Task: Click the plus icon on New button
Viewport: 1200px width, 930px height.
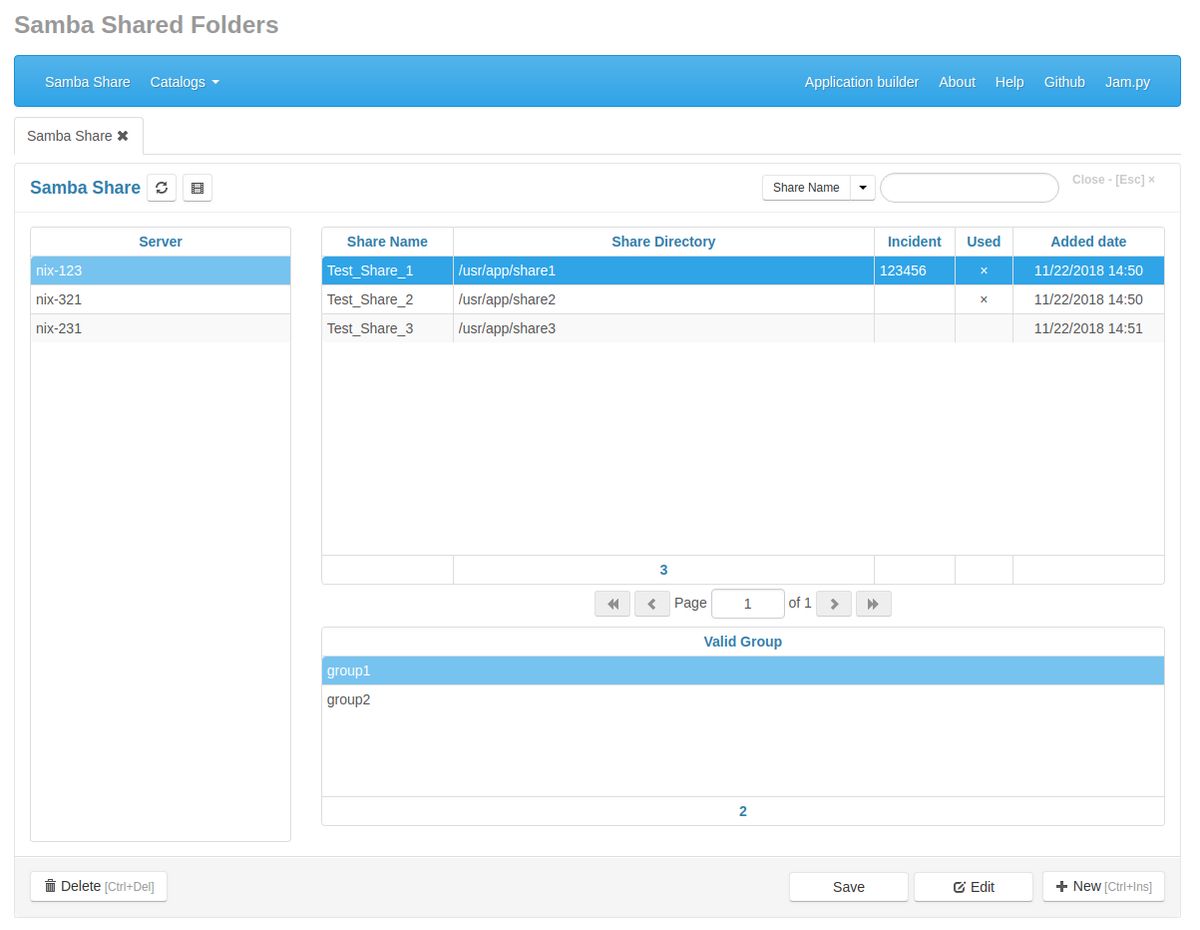Action: click(1062, 886)
